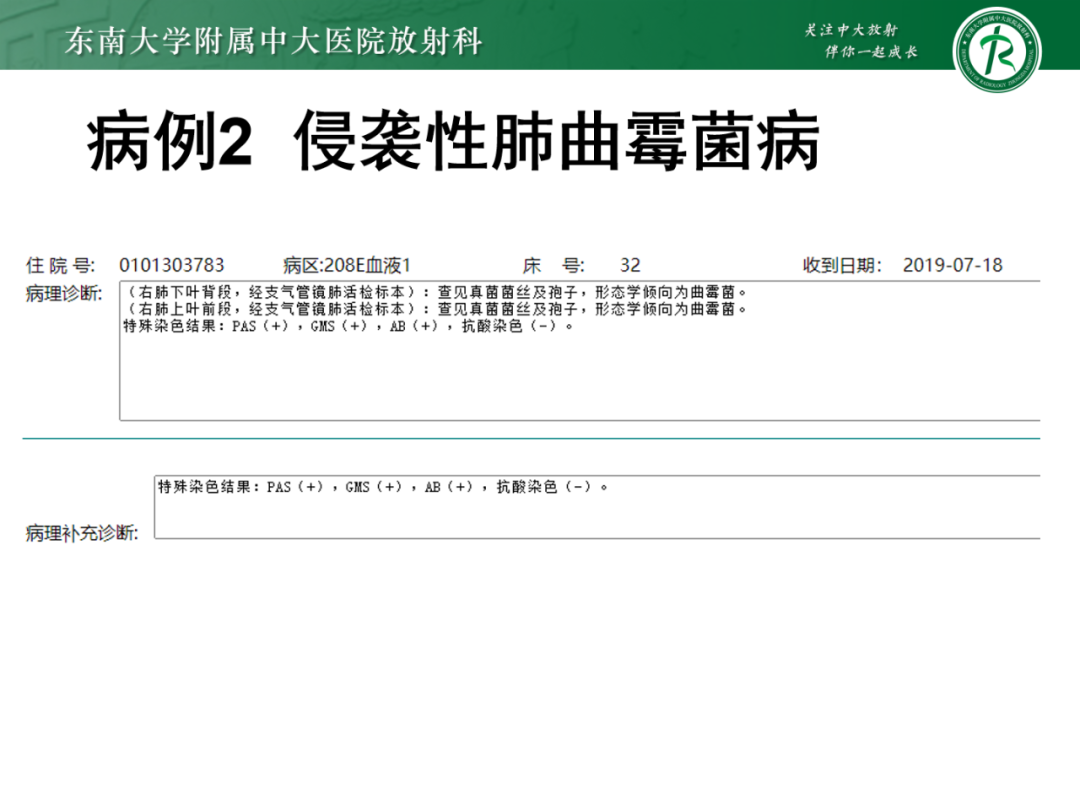Click the diagnosis line starting 右肺下叶背段
This screenshot has height=810, width=1080.
pos(437,292)
